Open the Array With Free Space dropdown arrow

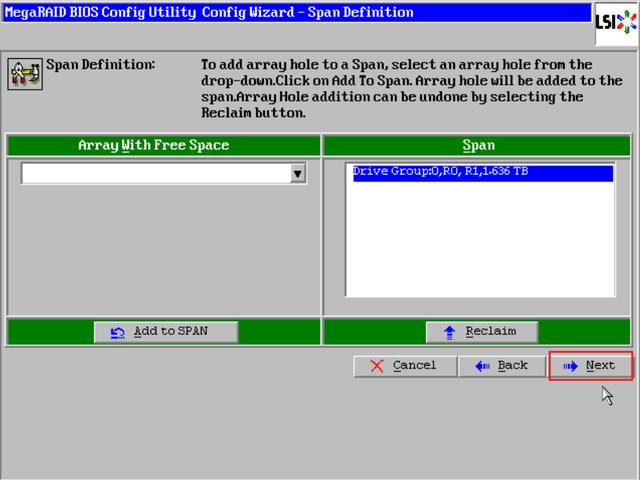(298, 174)
